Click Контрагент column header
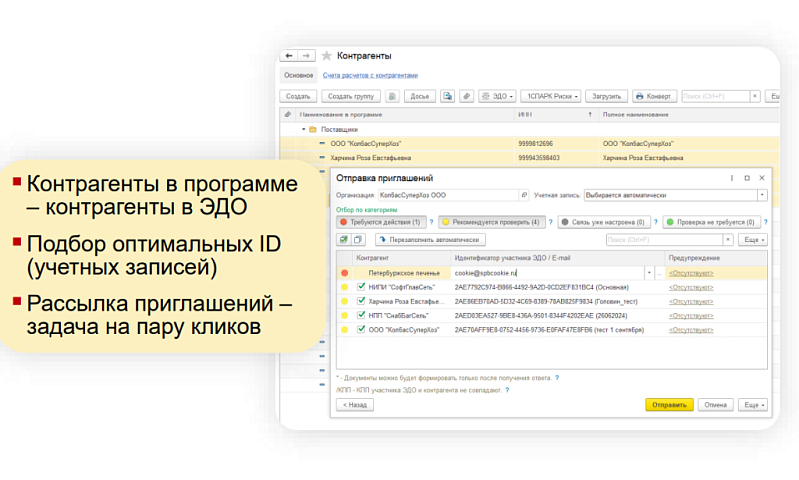Screen dimensions: 799x480 click(401, 258)
